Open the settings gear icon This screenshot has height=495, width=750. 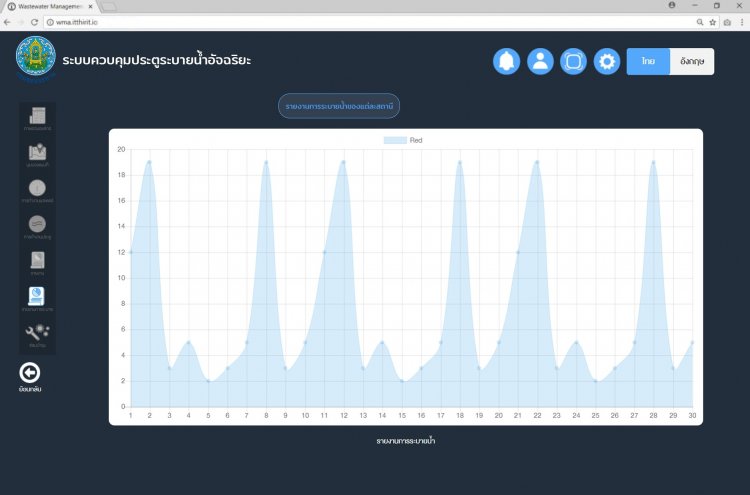point(607,61)
